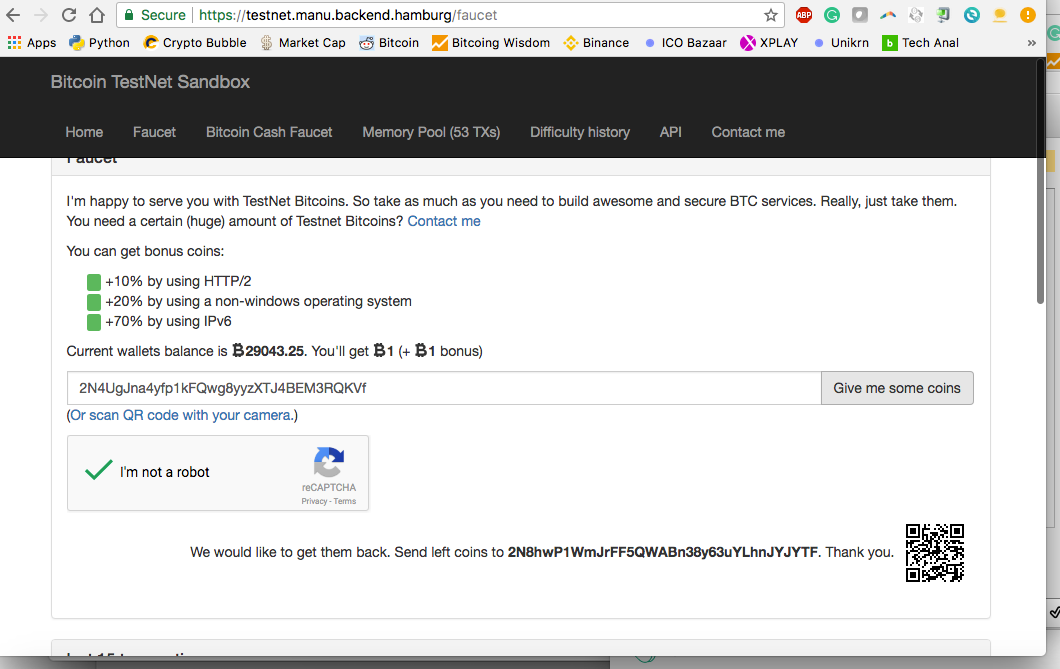The width and height of the screenshot is (1060, 669).
Task: Click the wallet address input field
Action: (x=444, y=388)
